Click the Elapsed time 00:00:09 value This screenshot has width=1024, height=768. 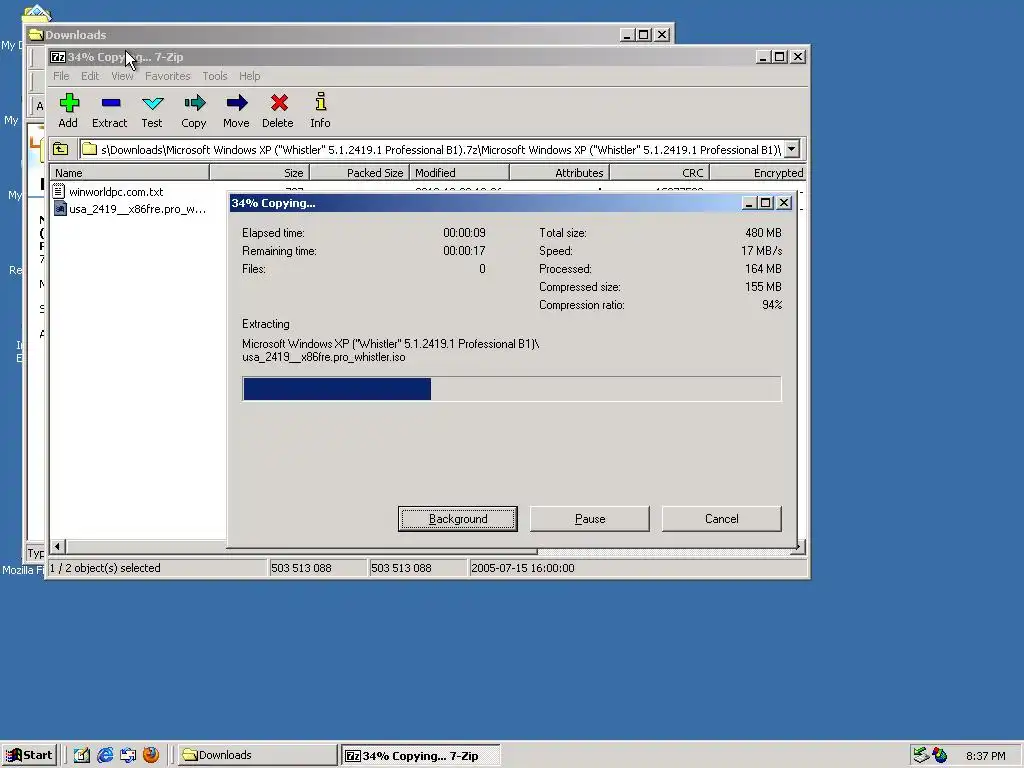point(464,232)
